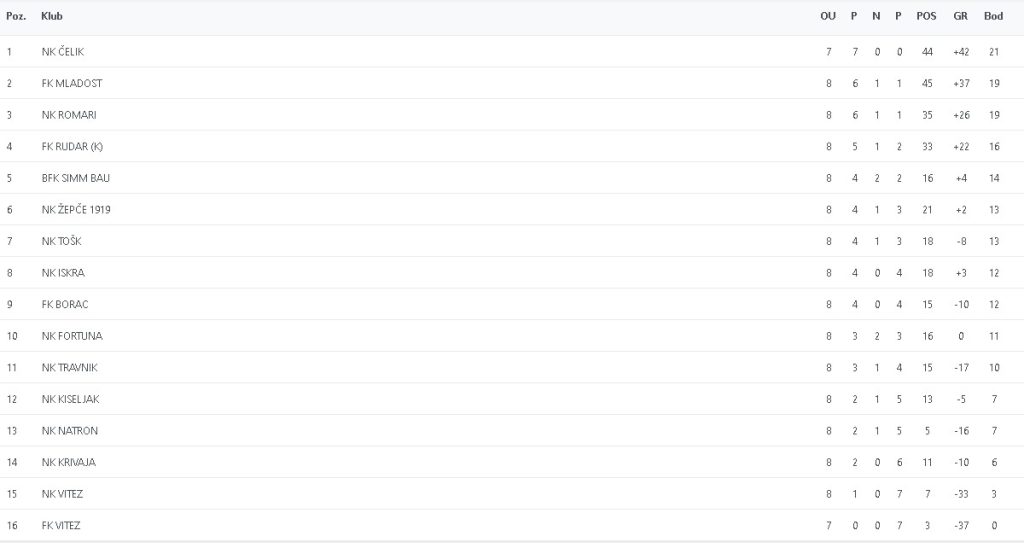Select the NK ŽEPČE 1919 club

(x=76, y=210)
